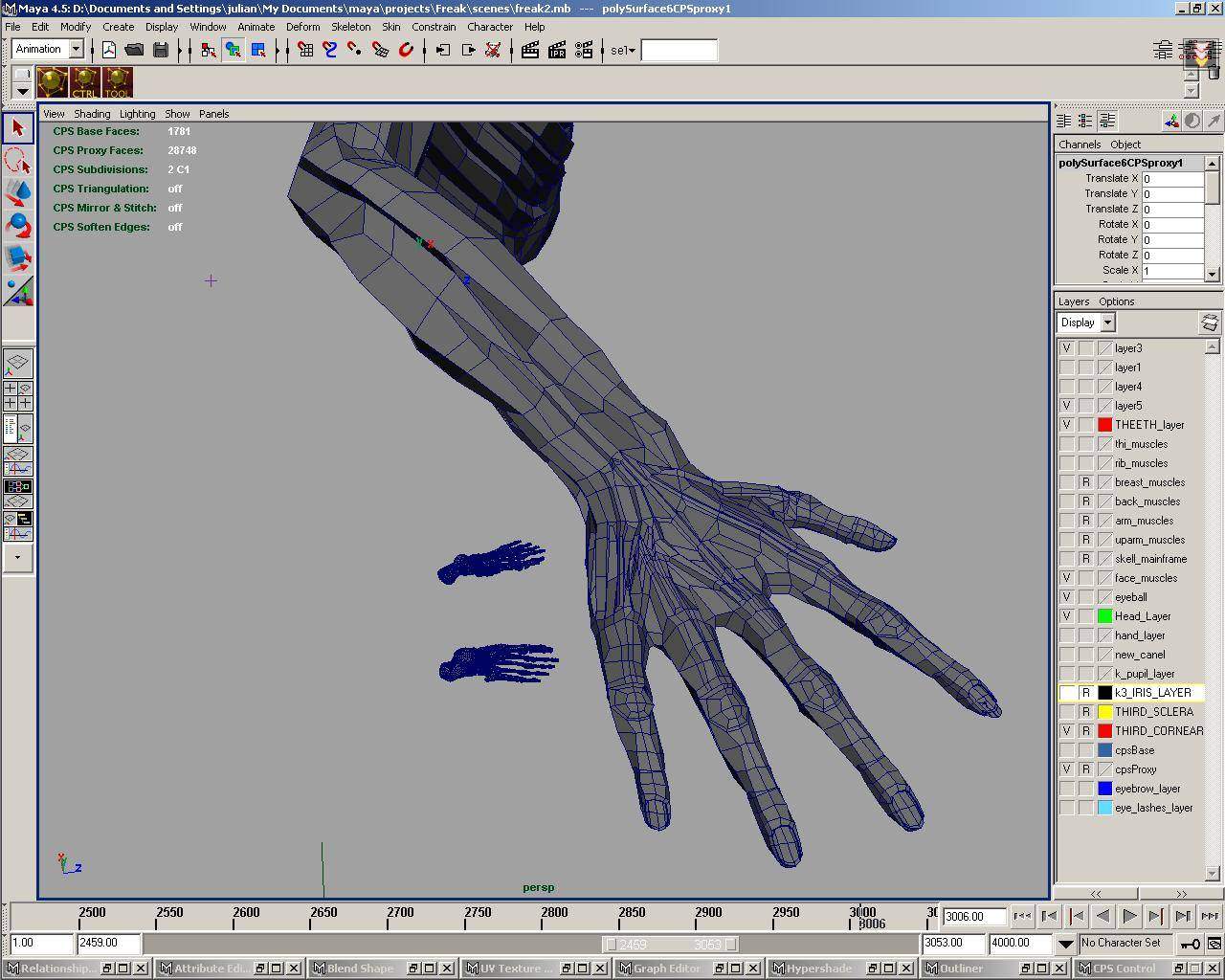Open the Skeleton menu
The height and width of the screenshot is (980, 1225).
click(350, 27)
